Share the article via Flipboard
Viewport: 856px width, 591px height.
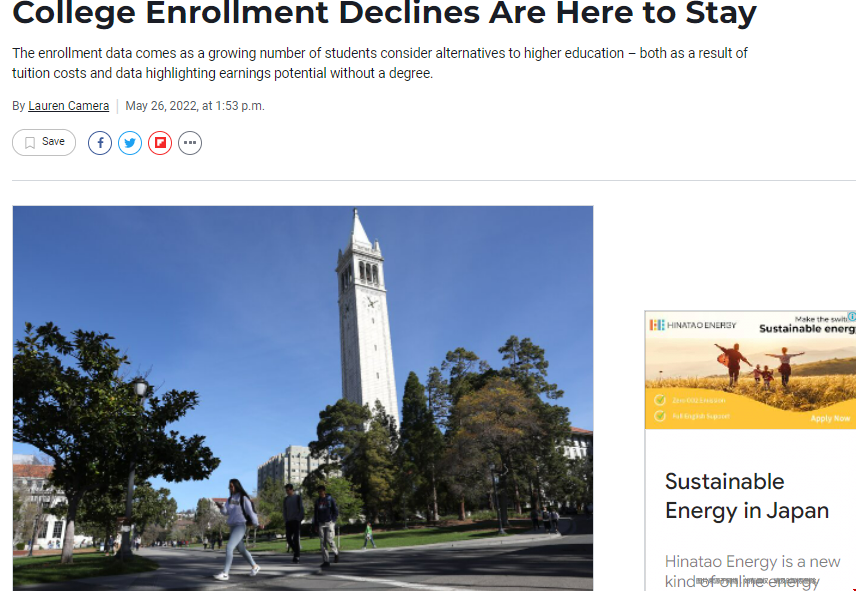tap(160, 143)
